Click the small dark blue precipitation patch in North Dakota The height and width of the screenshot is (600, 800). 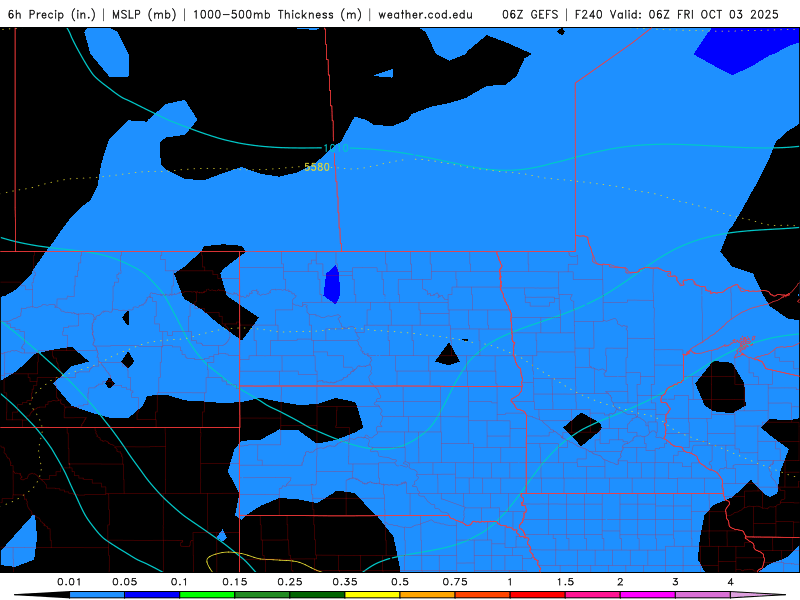(332, 284)
